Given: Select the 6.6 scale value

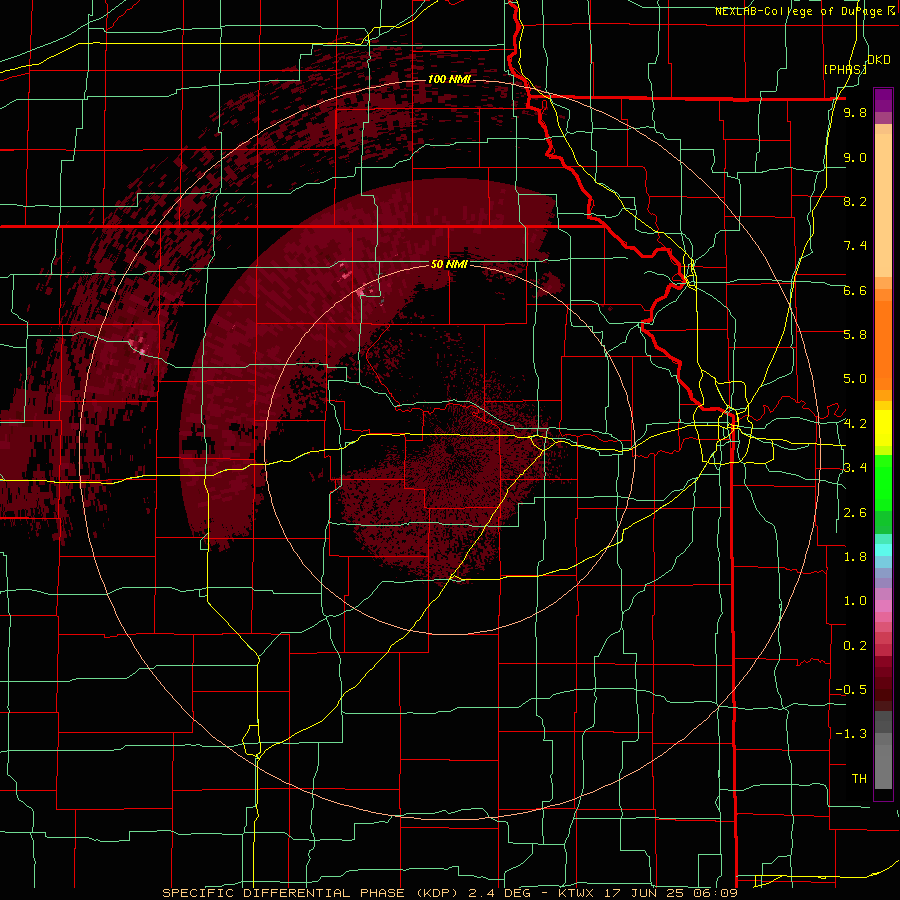Looking at the screenshot, I should 855,290.
